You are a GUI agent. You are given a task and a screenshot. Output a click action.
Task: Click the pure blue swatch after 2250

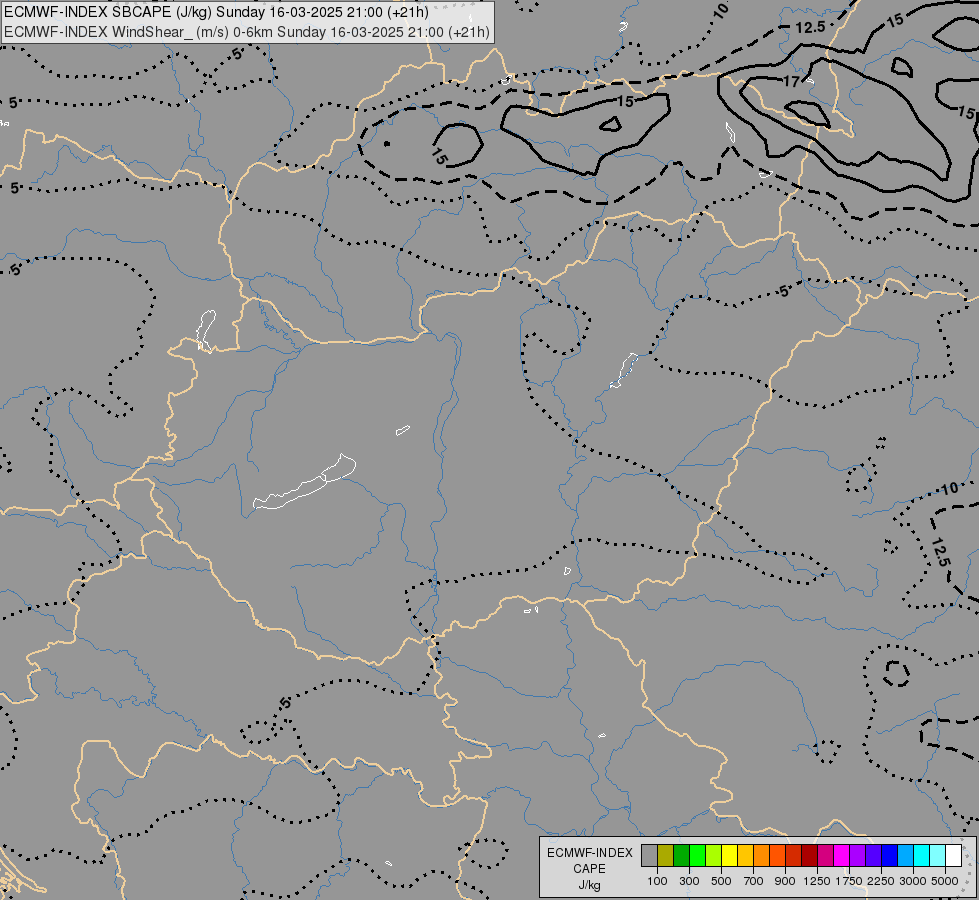click(890, 855)
